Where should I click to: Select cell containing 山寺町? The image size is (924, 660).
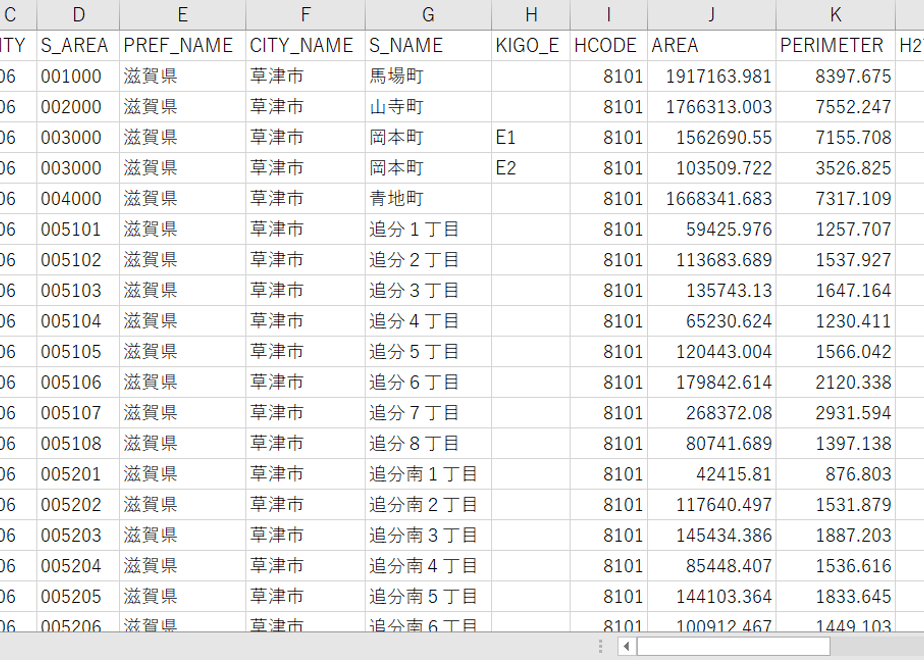(428, 107)
